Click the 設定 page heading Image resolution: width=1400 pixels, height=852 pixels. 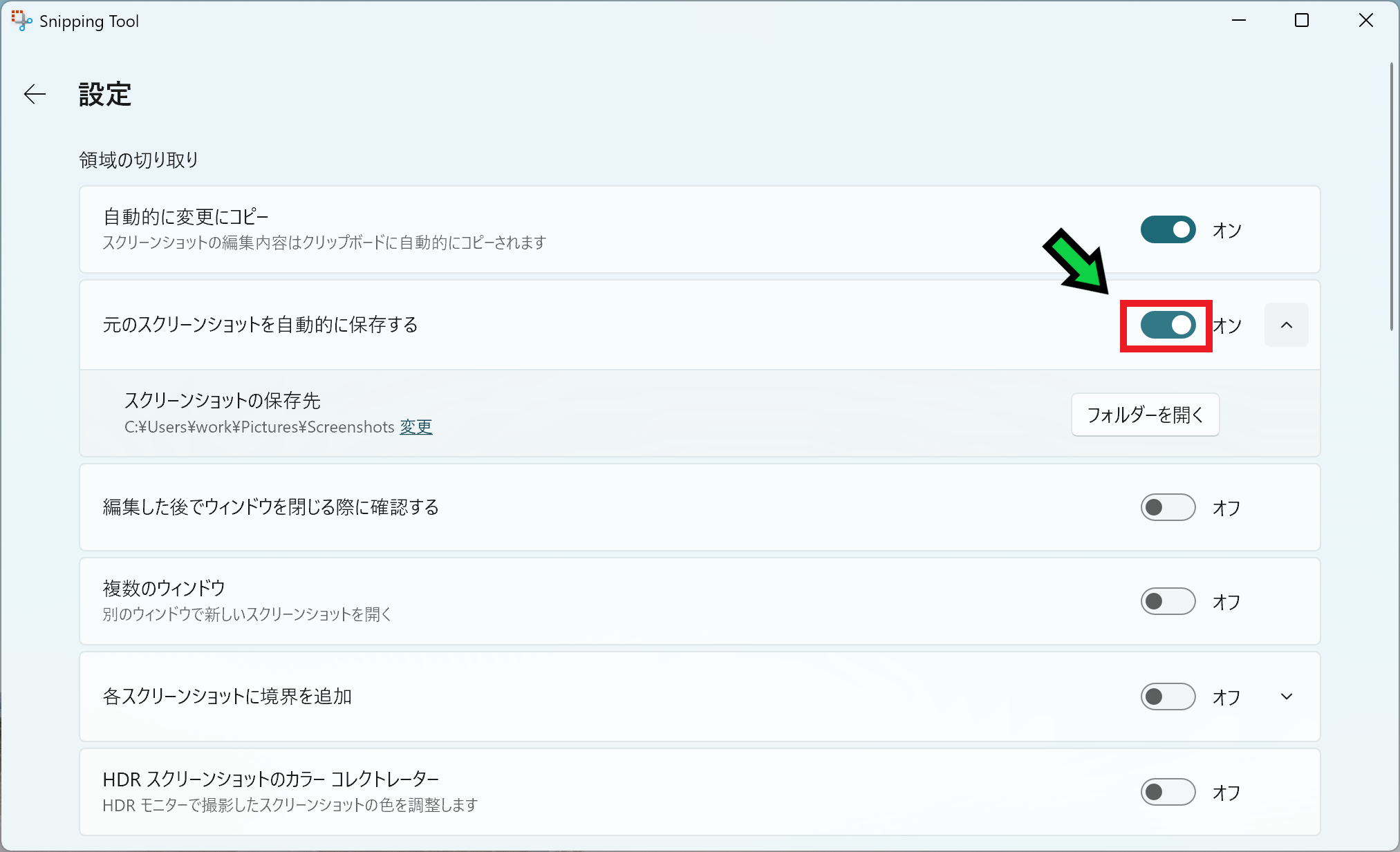pyautogui.click(x=104, y=95)
